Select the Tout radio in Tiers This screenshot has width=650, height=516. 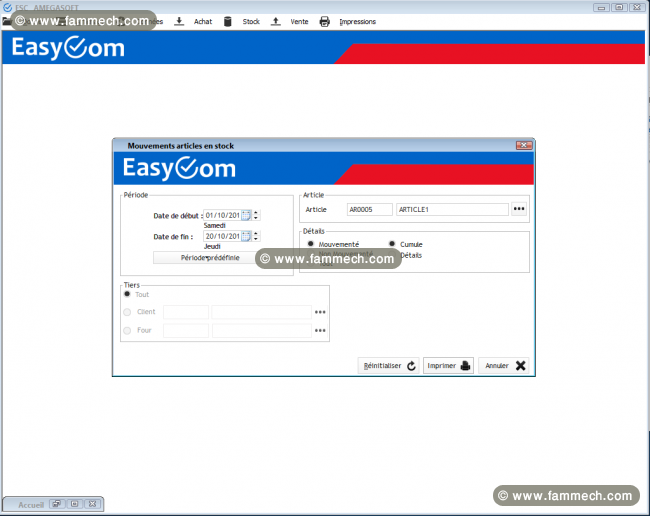[127, 294]
